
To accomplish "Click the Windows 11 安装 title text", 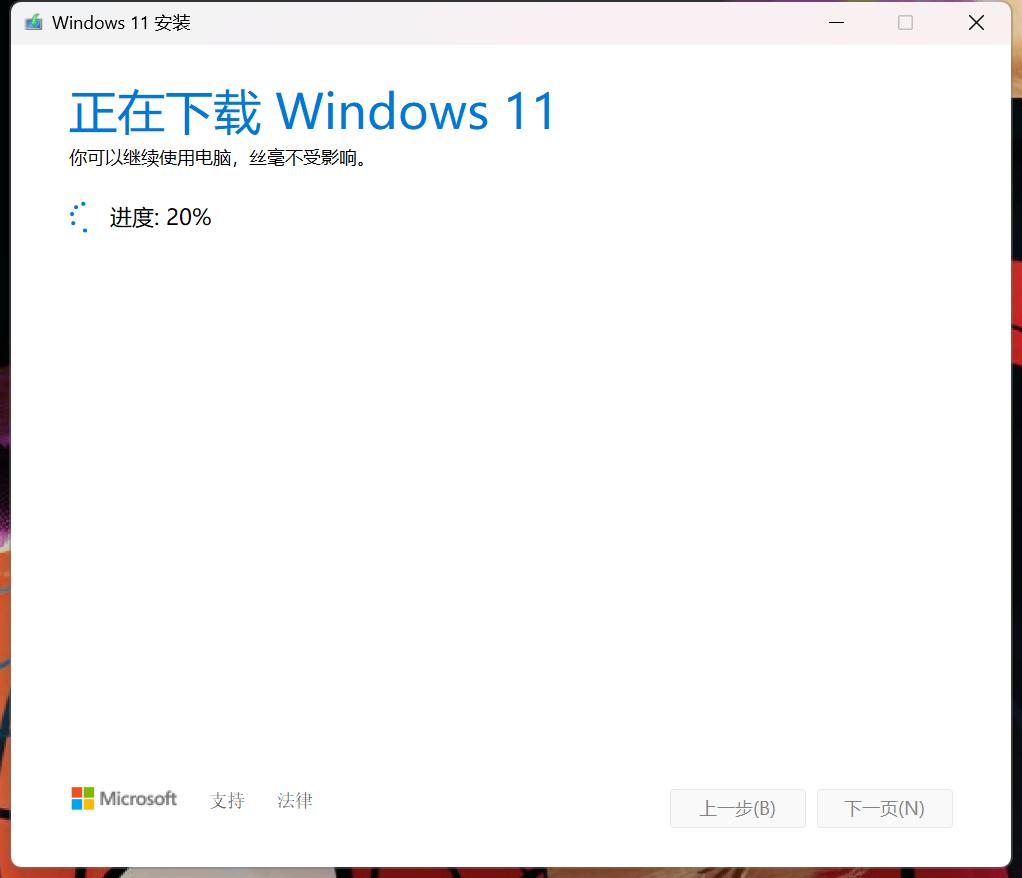I will click(121, 23).
